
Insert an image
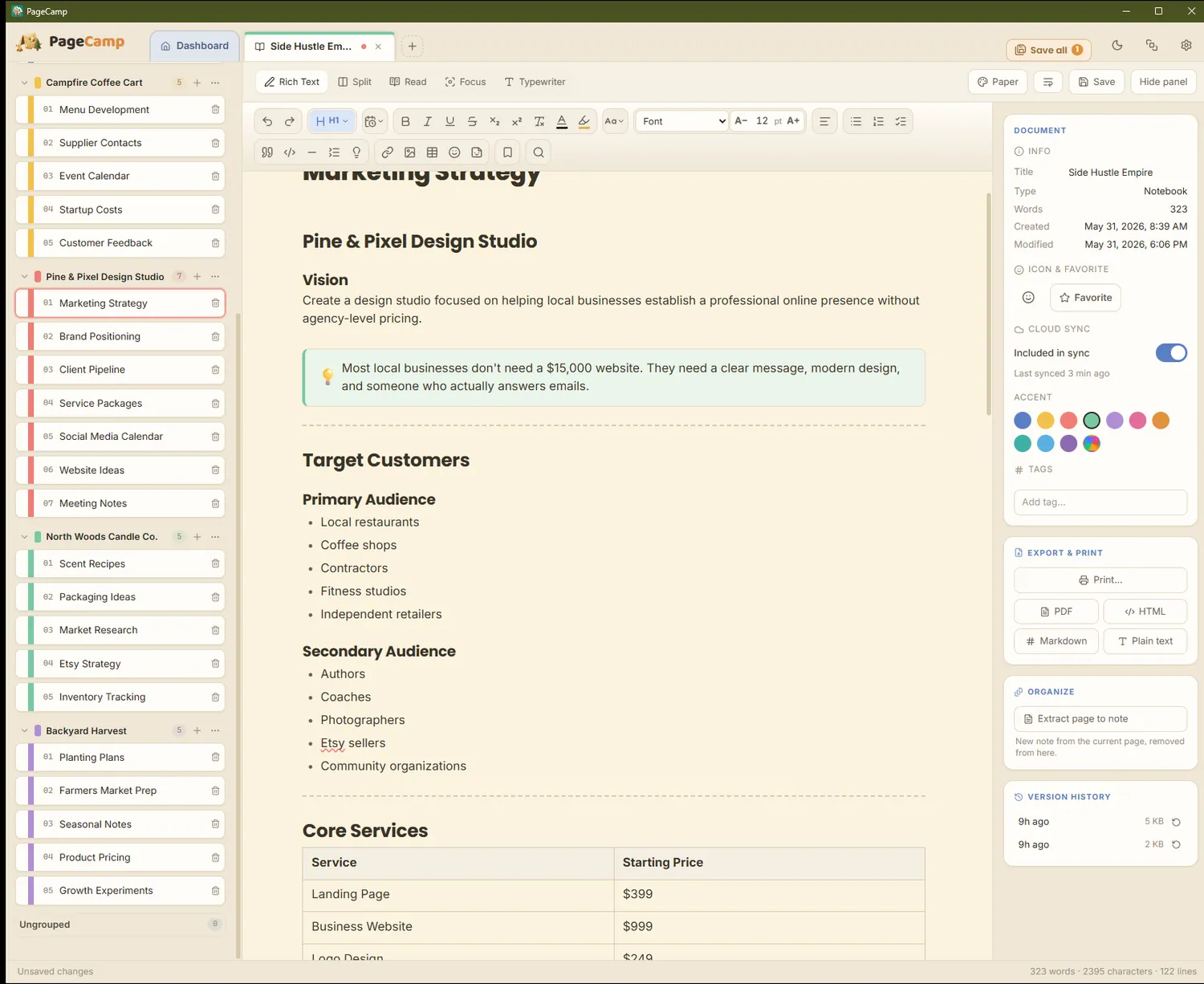410,152
